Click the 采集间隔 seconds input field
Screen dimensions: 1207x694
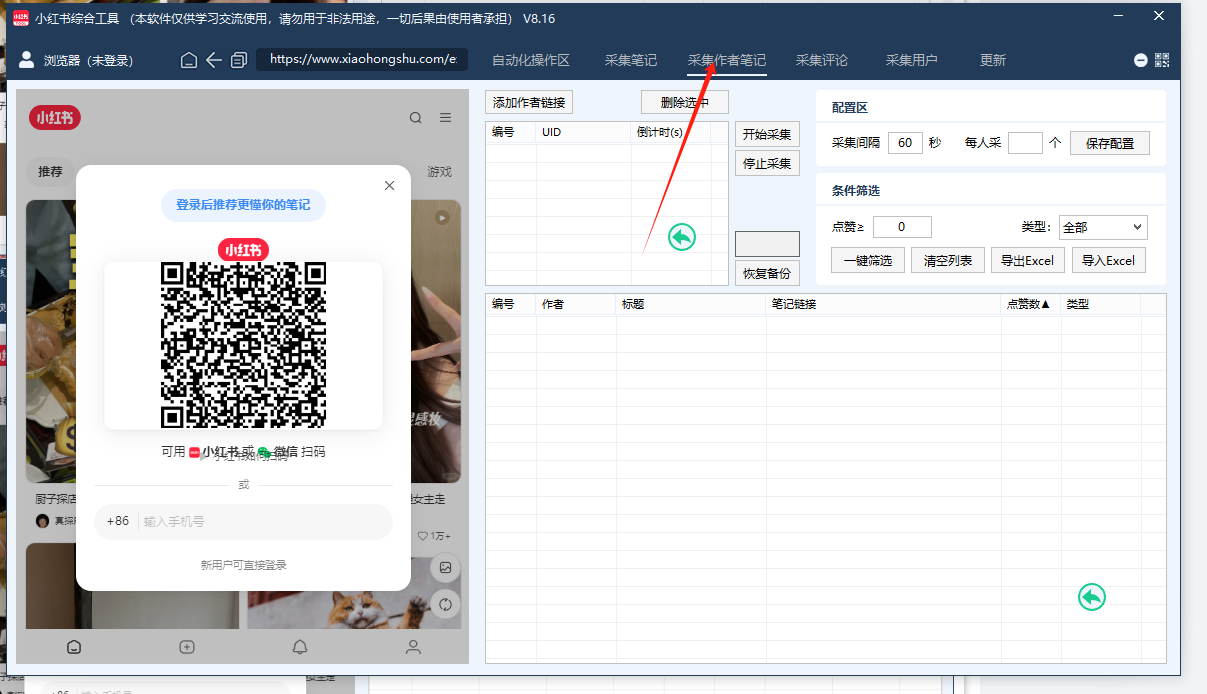pos(905,143)
